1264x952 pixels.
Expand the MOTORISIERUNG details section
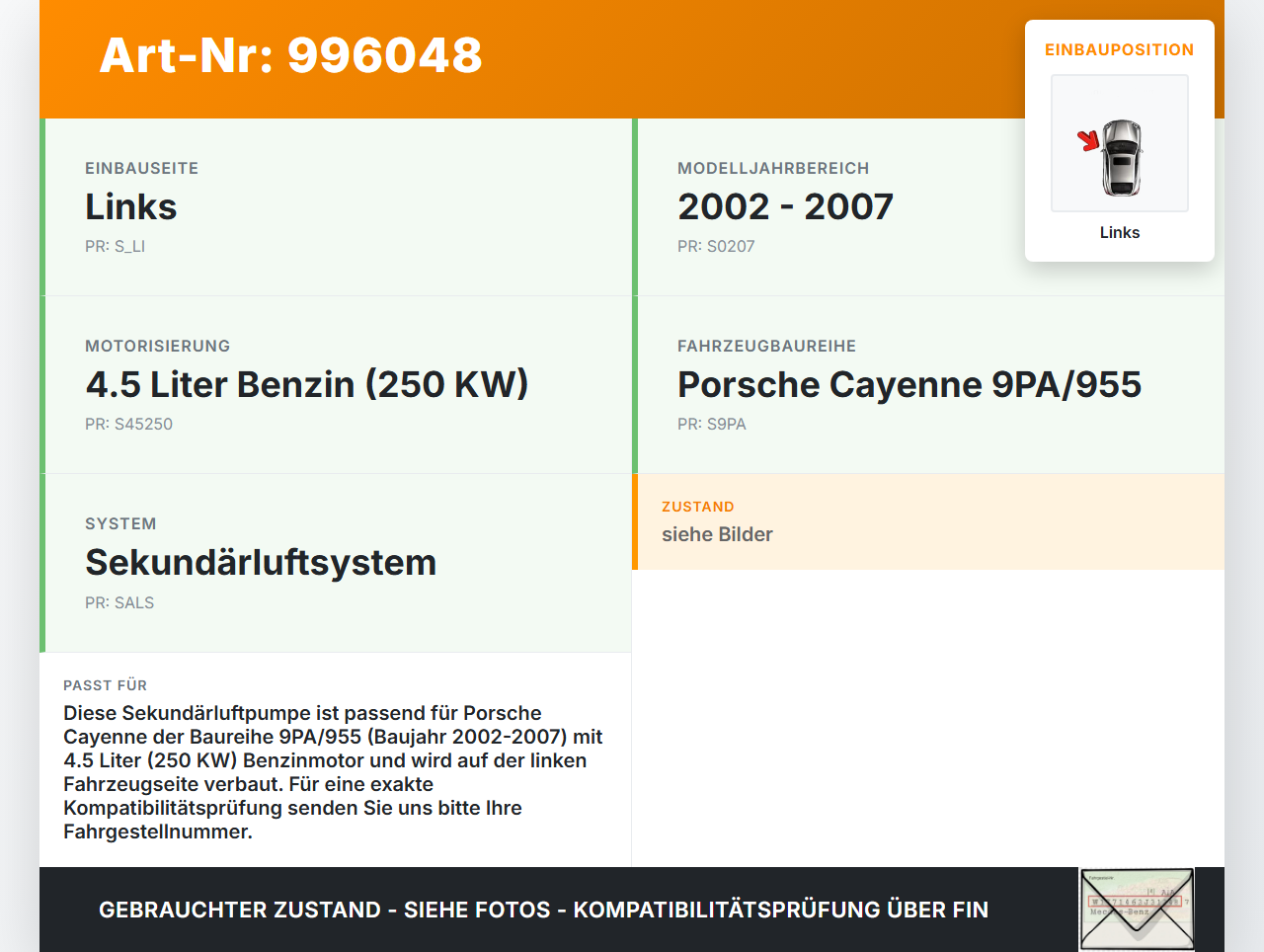(x=307, y=384)
